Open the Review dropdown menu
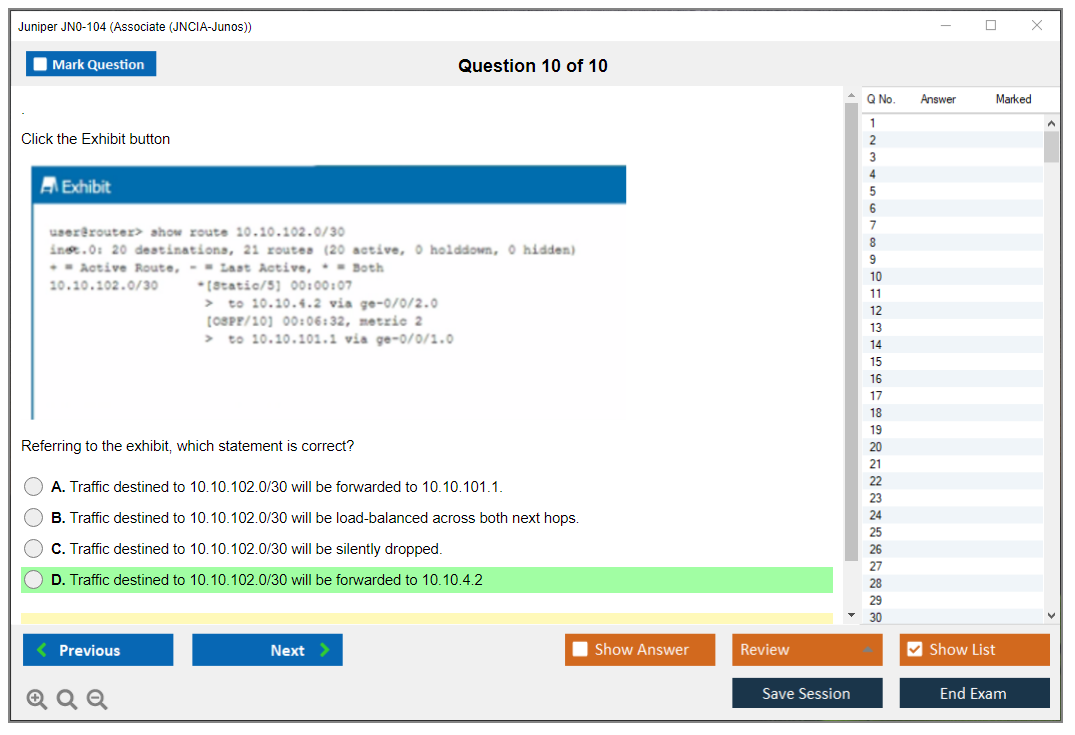This screenshot has height=735, width=1075. click(807, 650)
